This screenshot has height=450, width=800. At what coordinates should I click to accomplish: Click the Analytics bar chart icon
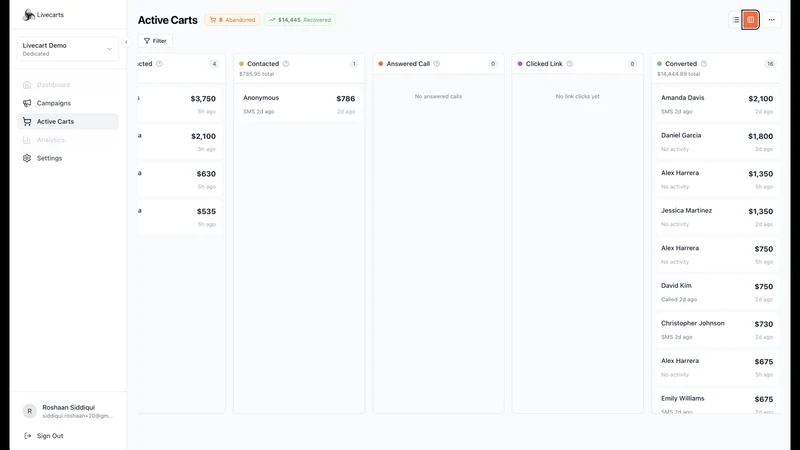click(27, 140)
